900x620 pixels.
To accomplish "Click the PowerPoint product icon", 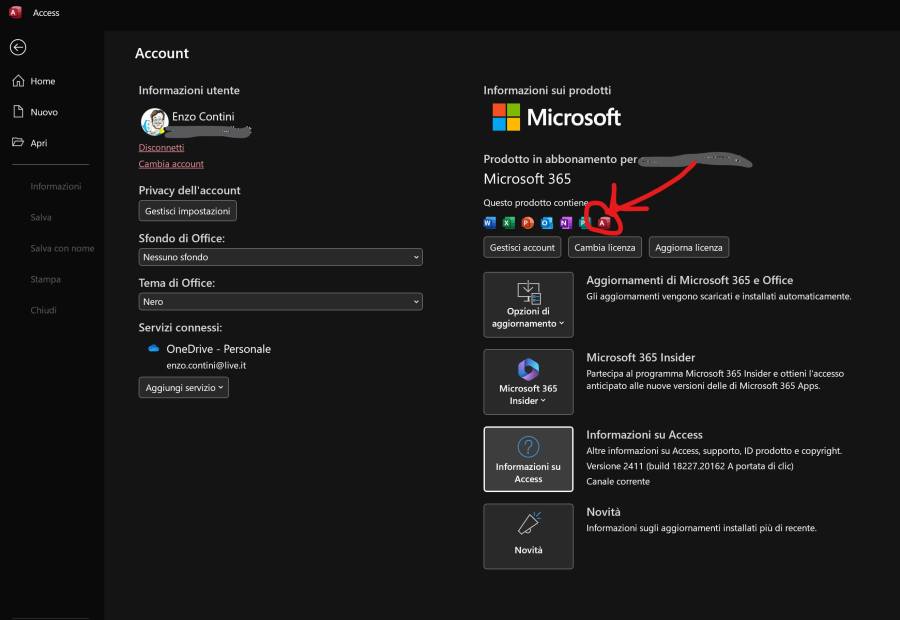I will 527,222.
